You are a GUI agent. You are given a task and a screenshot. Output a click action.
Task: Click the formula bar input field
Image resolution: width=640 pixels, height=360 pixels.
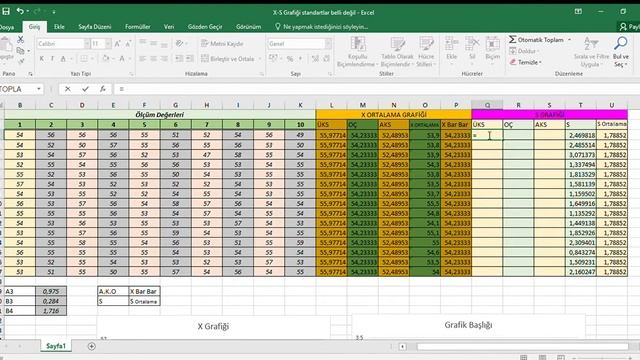pos(376,89)
